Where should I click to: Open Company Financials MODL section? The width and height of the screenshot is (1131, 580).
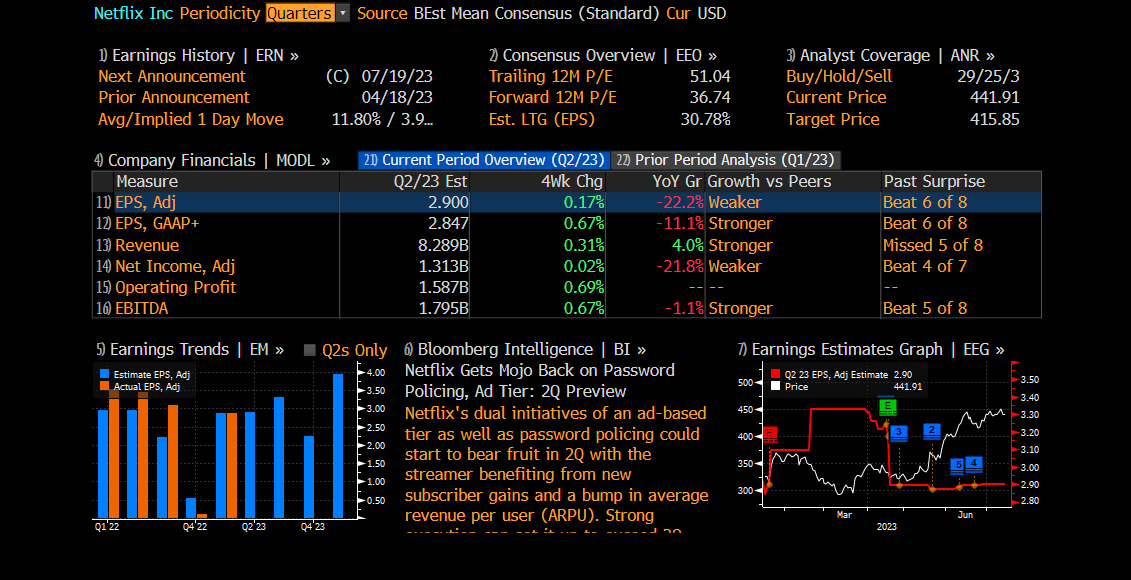click(x=212, y=160)
